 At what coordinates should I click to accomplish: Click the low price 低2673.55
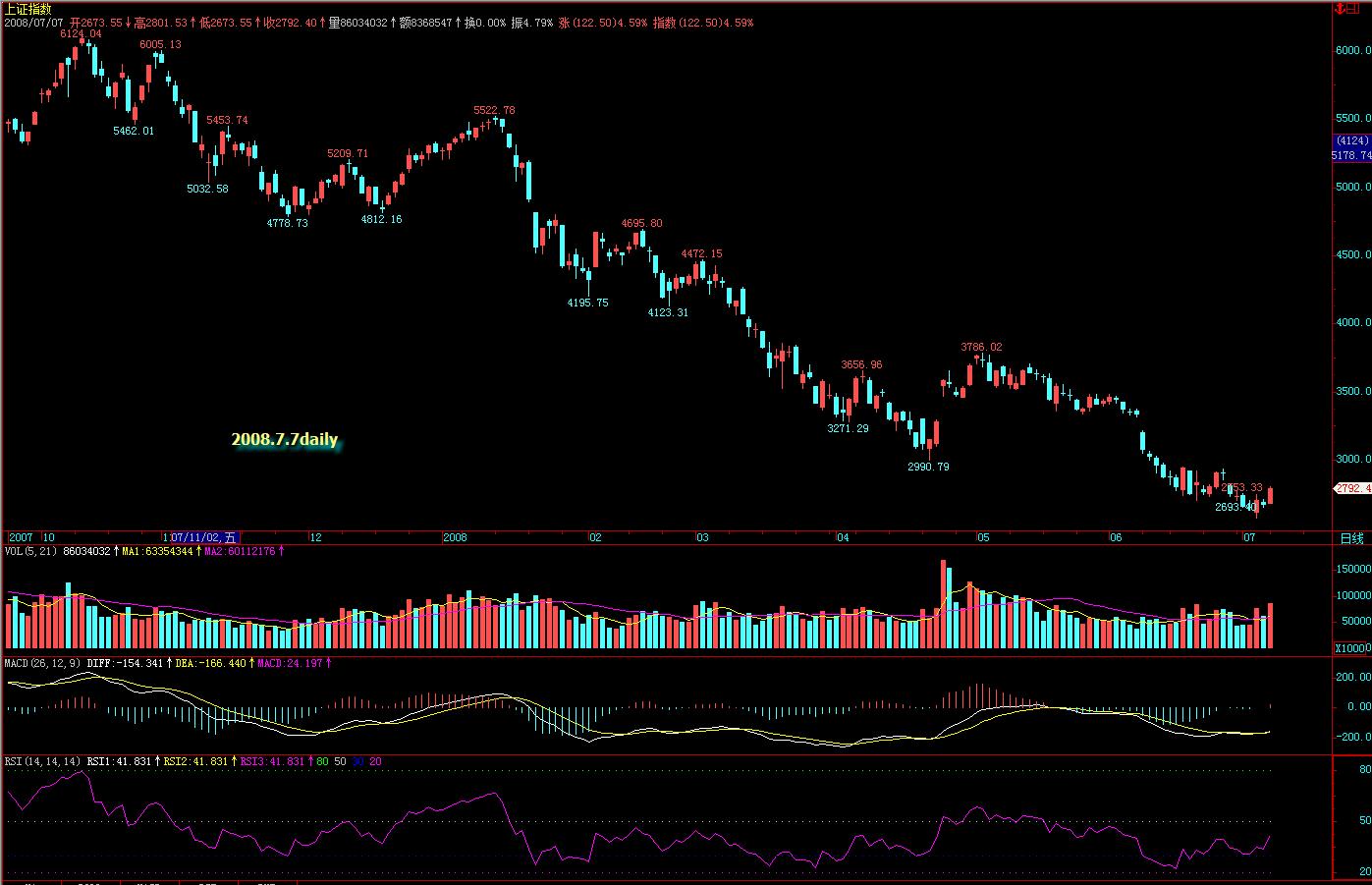[x=225, y=23]
